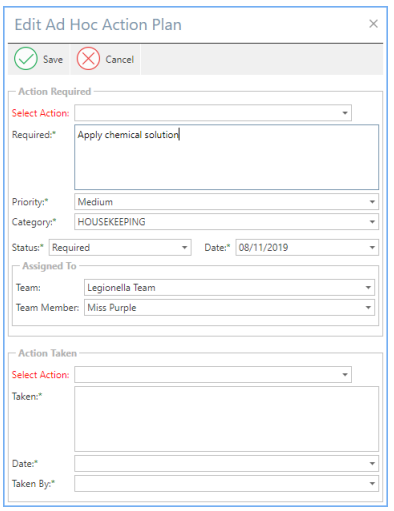Click the Taken By label
The width and height of the screenshot is (394, 511).
pyautogui.click(x=33, y=484)
